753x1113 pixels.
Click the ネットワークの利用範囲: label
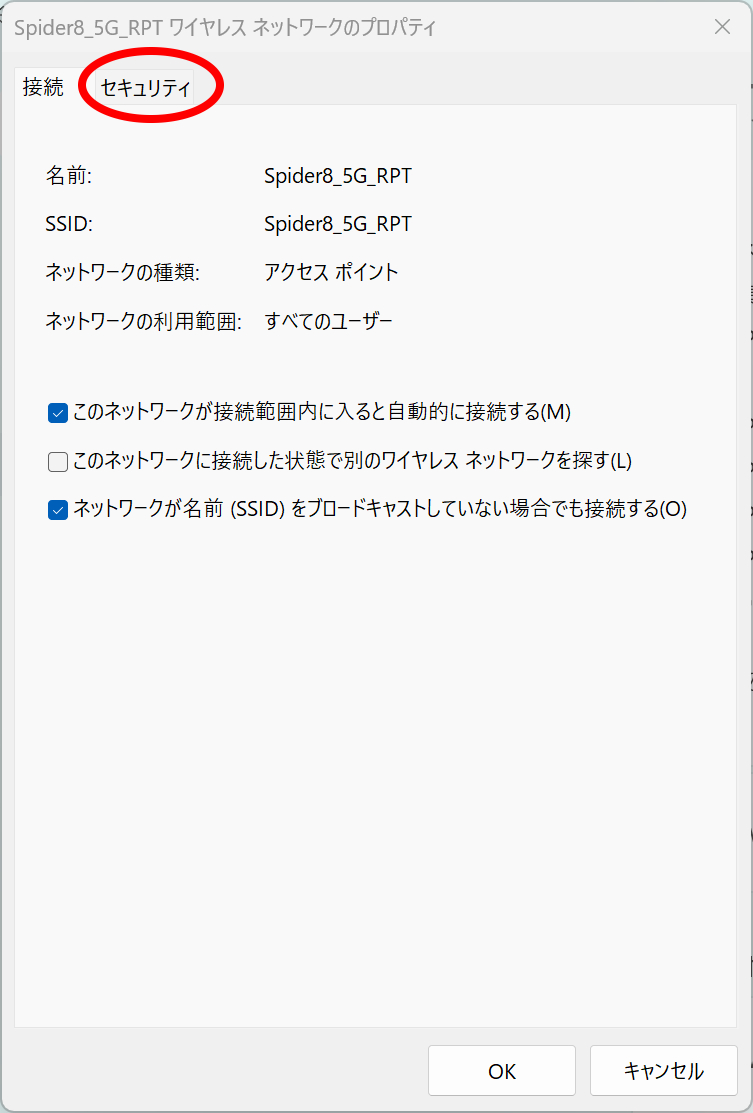[144, 322]
